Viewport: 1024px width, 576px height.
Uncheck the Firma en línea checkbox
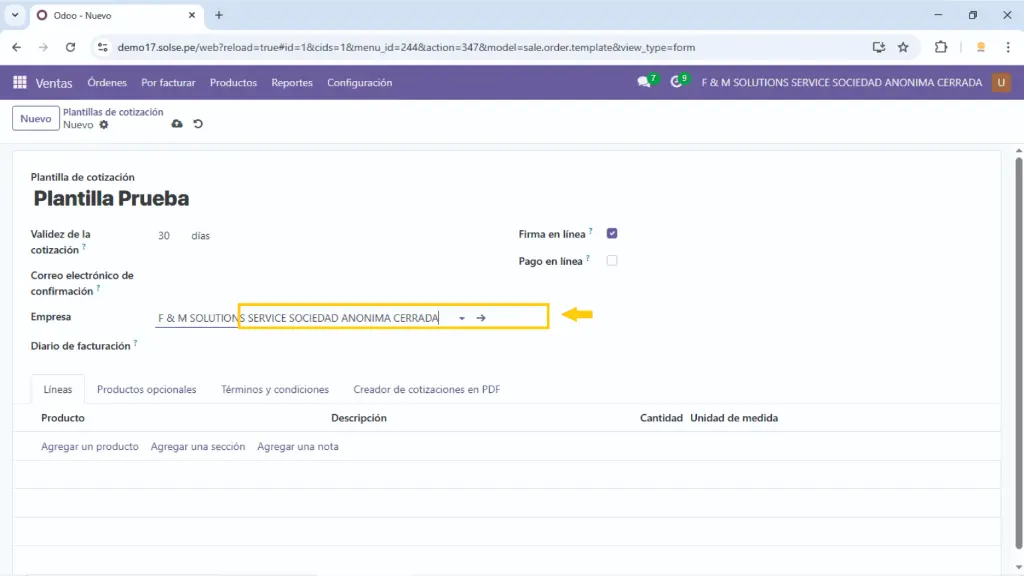tap(612, 234)
